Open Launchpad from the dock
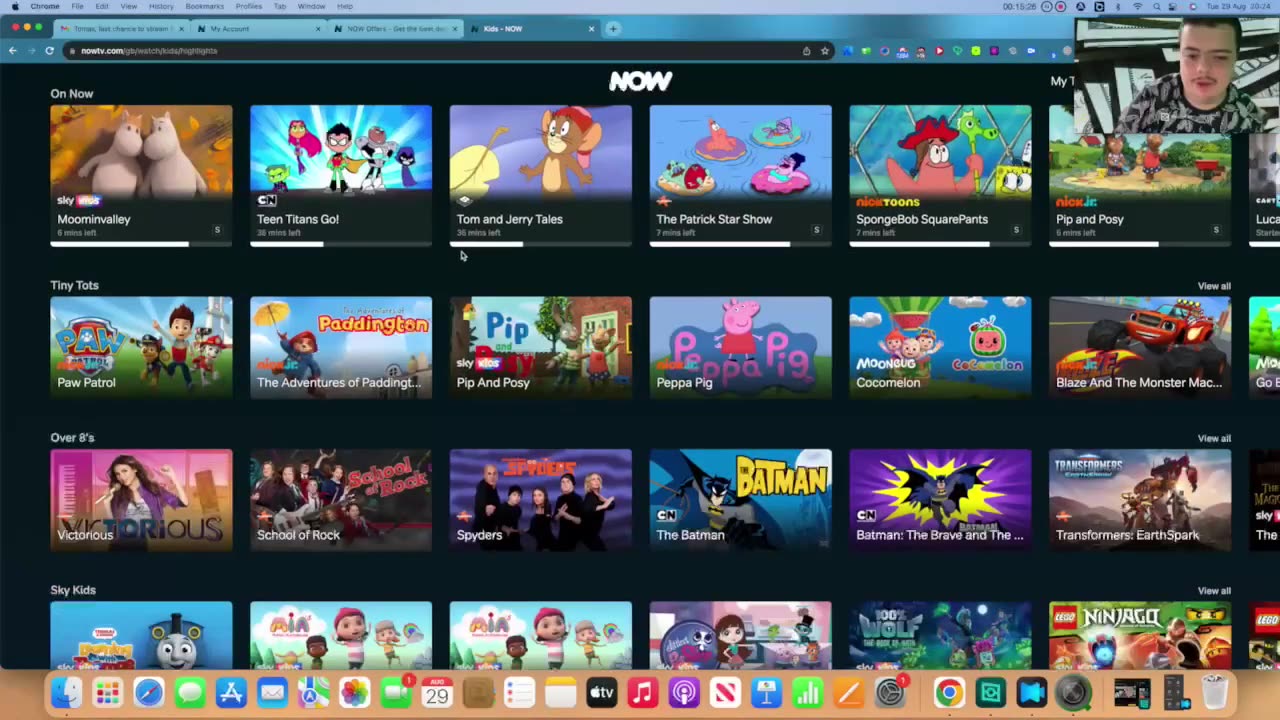 [107, 692]
